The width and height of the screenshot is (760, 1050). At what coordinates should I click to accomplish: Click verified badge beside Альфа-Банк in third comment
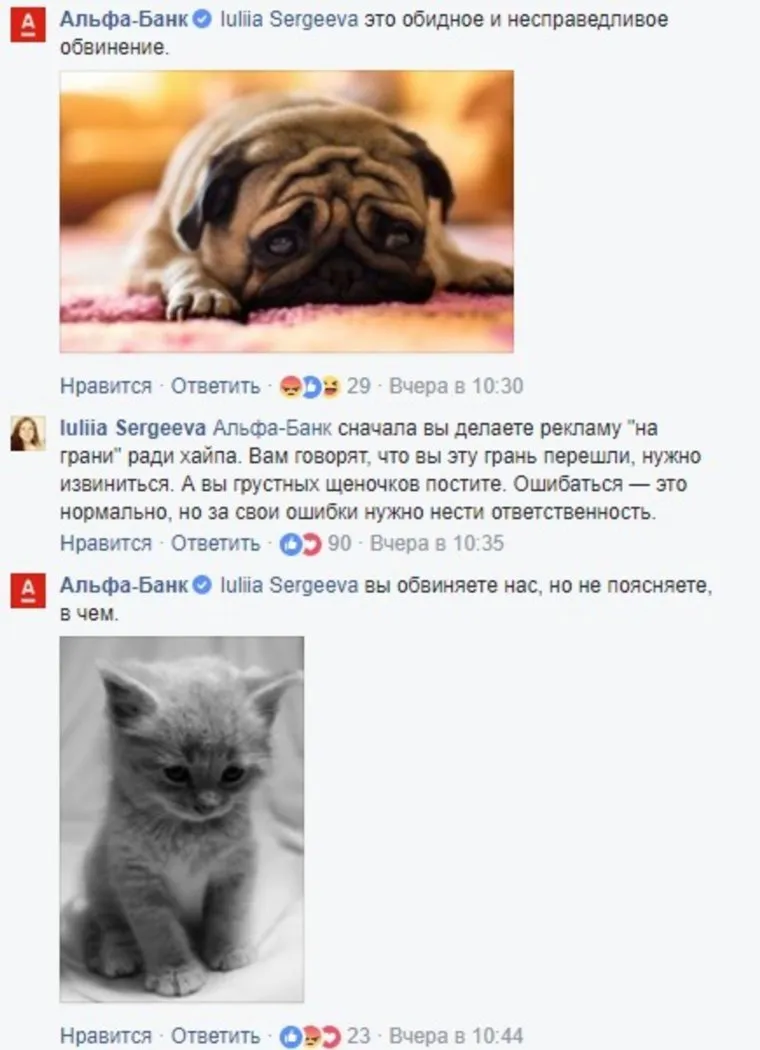[203, 585]
